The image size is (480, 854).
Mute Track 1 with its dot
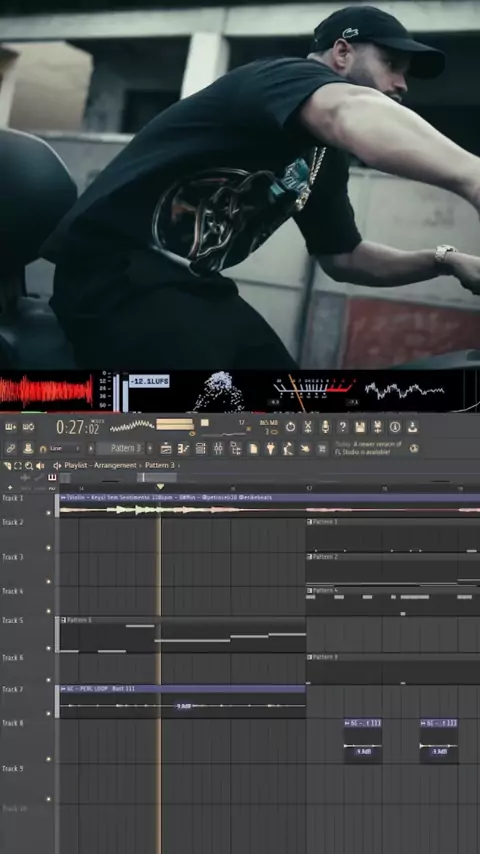point(48,513)
